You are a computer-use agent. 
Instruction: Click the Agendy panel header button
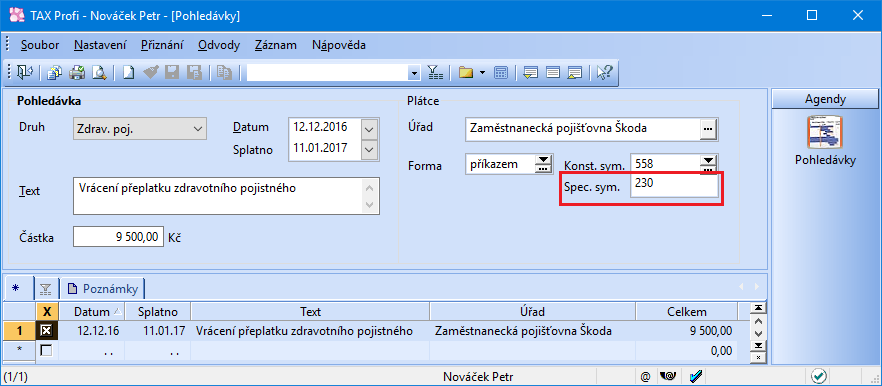825,99
